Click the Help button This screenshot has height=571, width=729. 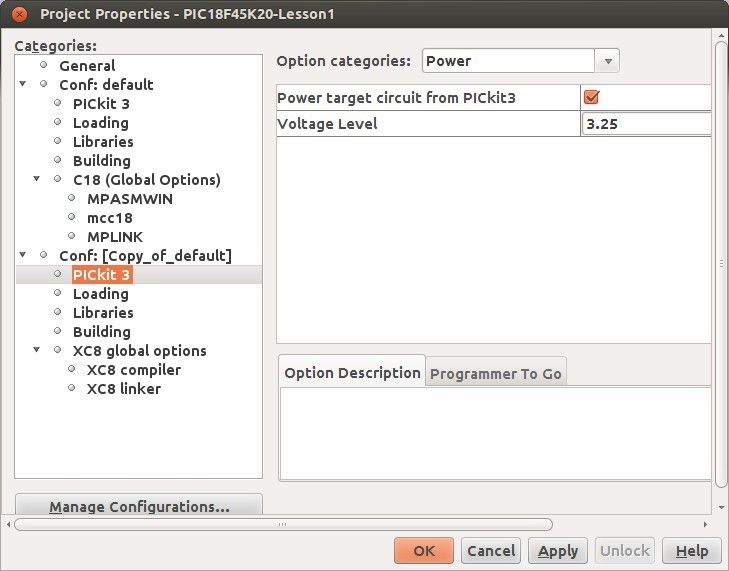pos(692,551)
